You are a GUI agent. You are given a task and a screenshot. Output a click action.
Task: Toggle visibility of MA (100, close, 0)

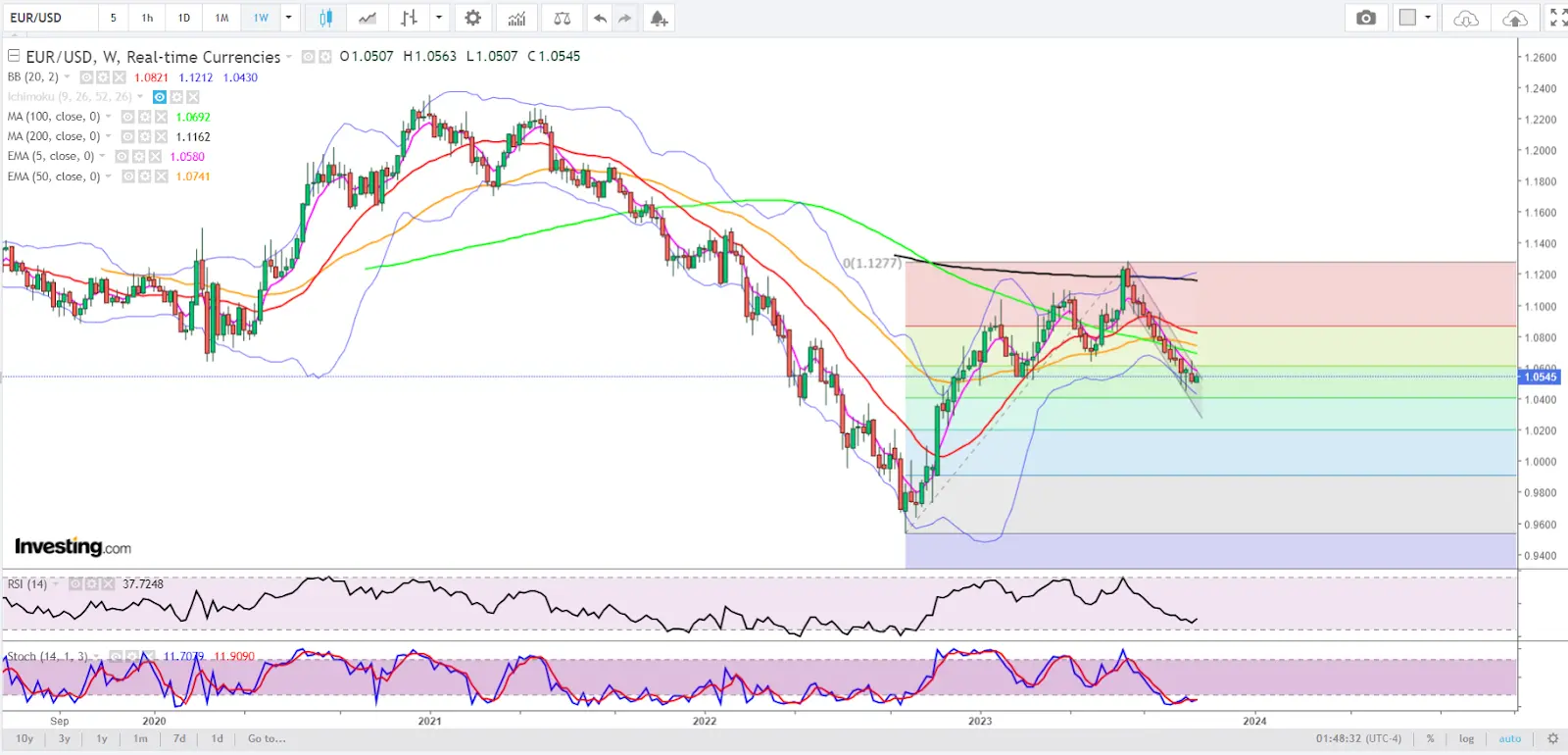[x=127, y=117]
